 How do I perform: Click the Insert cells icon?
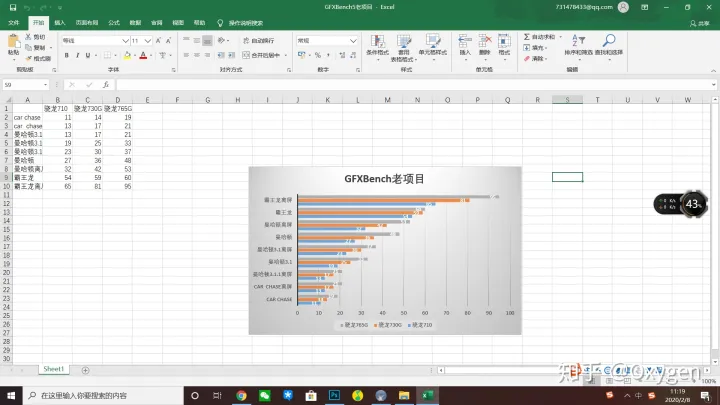[x=465, y=41]
